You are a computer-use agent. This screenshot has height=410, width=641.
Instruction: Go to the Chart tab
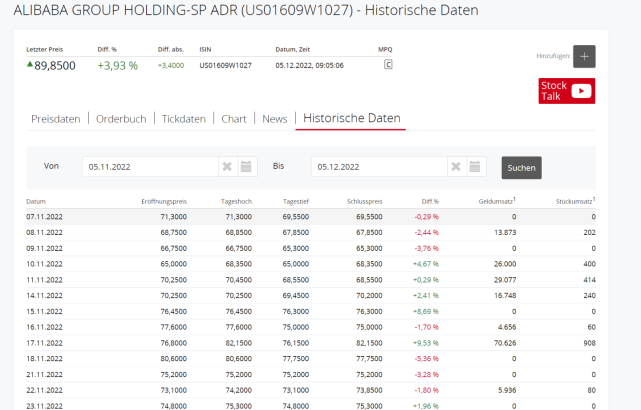coord(234,119)
